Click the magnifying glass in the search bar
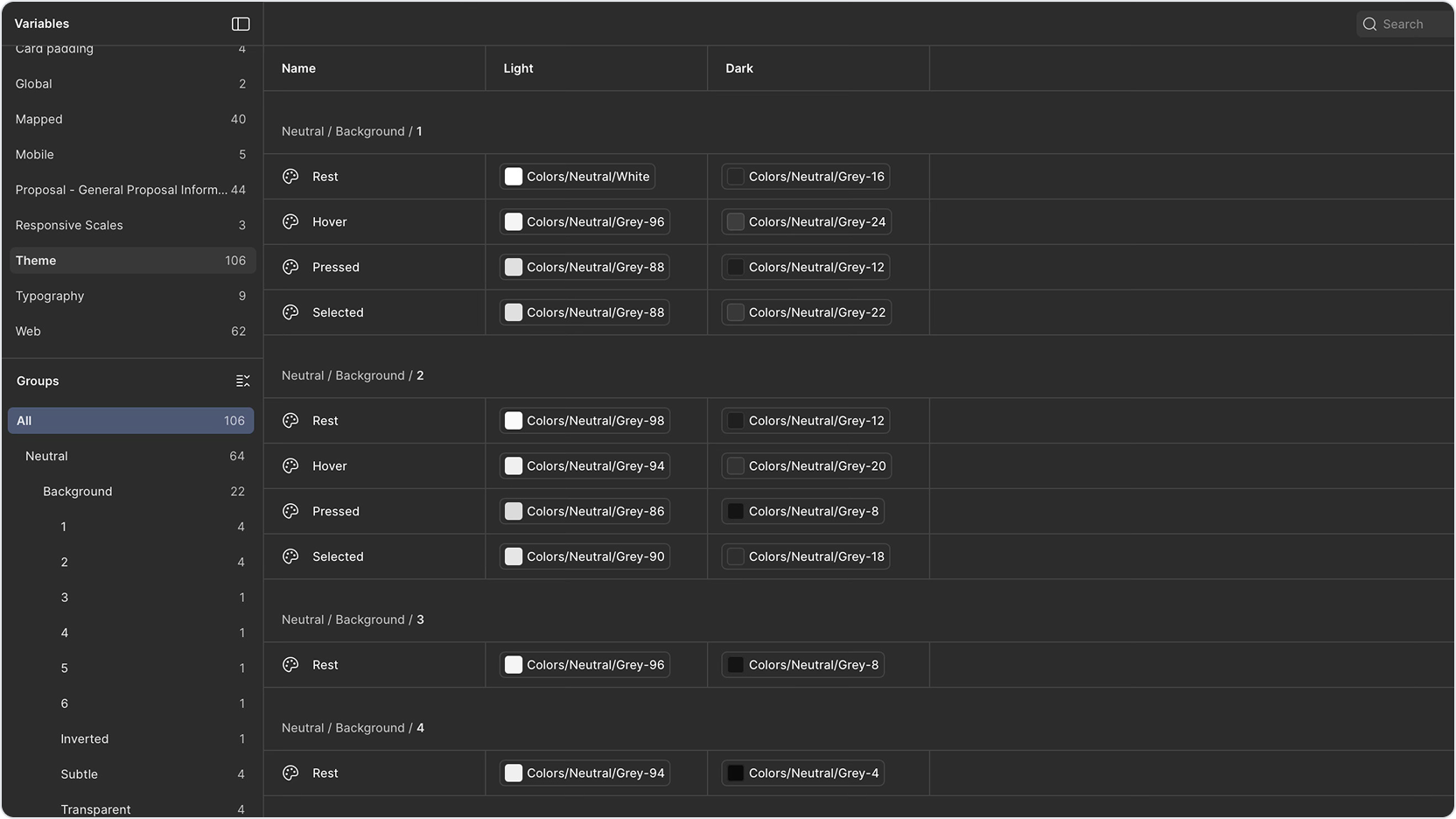The width and height of the screenshot is (1456, 819). (x=1369, y=24)
